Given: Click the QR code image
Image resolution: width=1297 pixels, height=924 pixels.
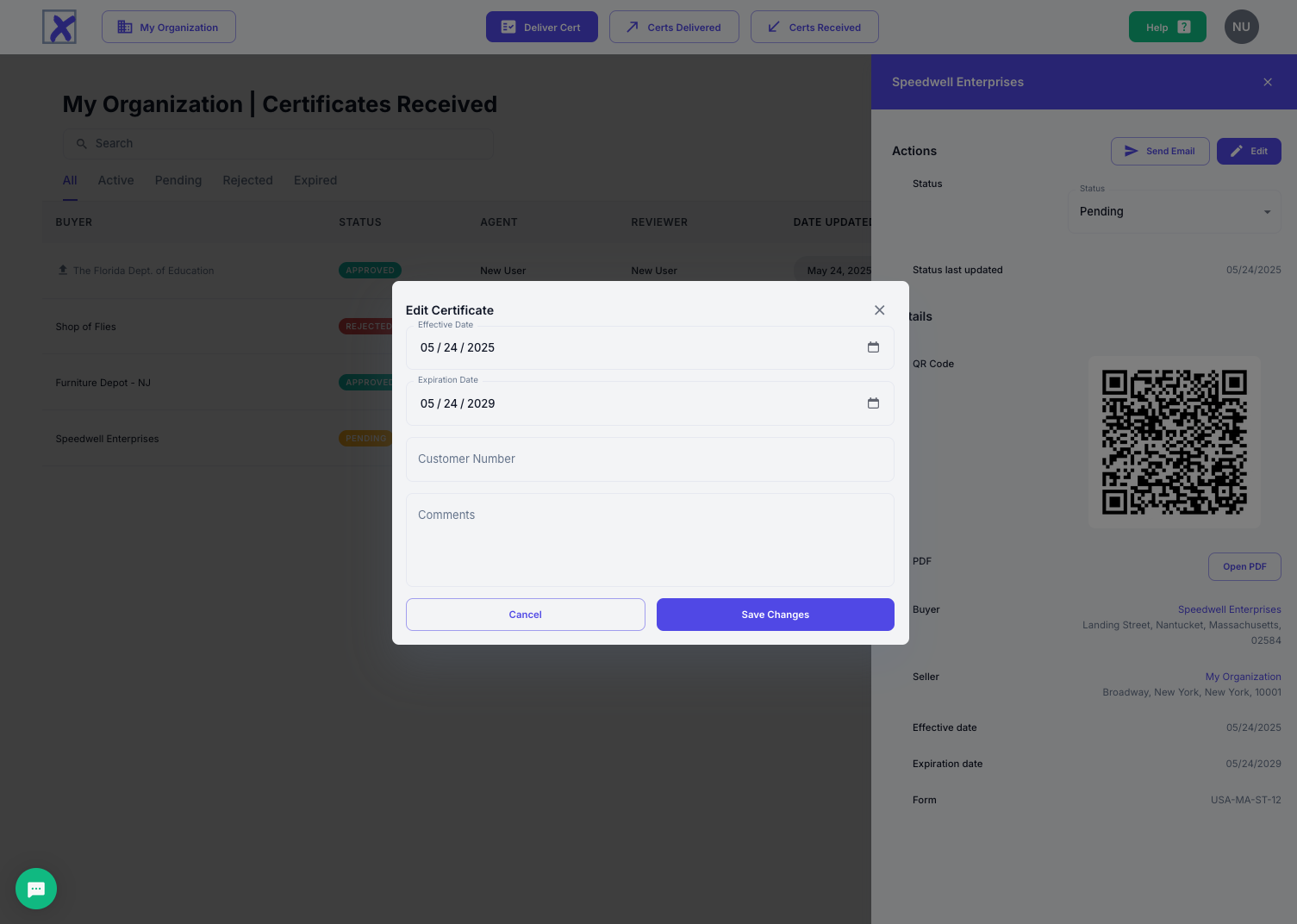Looking at the screenshot, I should [x=1174, y=442].
